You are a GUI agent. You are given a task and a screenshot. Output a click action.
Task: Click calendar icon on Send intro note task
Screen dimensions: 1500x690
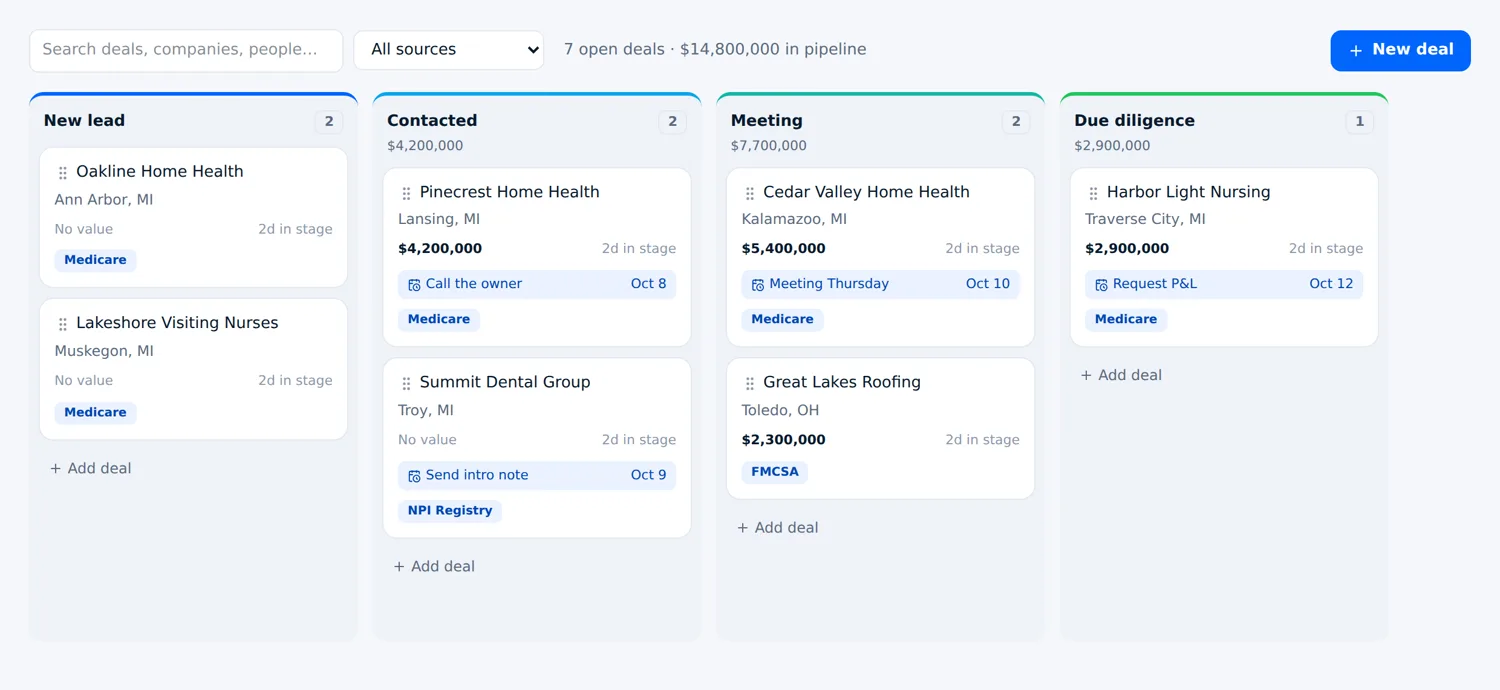[x=414, y=476]
